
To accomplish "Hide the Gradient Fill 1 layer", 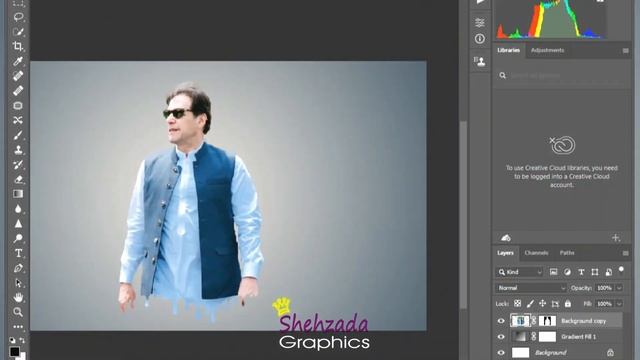I will [x=501, y=337].
